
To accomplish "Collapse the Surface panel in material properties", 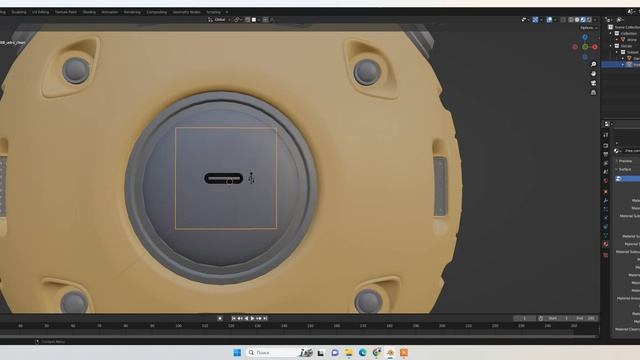I will (x=624, y=169).
